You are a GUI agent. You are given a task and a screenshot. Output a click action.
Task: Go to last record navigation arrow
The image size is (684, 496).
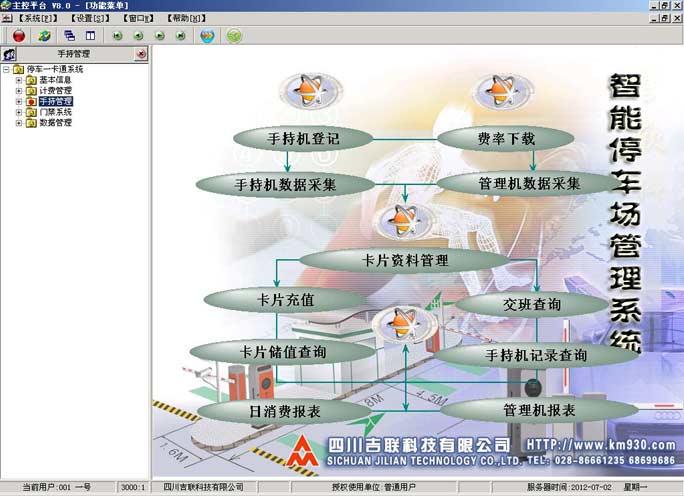click(181, 36)
